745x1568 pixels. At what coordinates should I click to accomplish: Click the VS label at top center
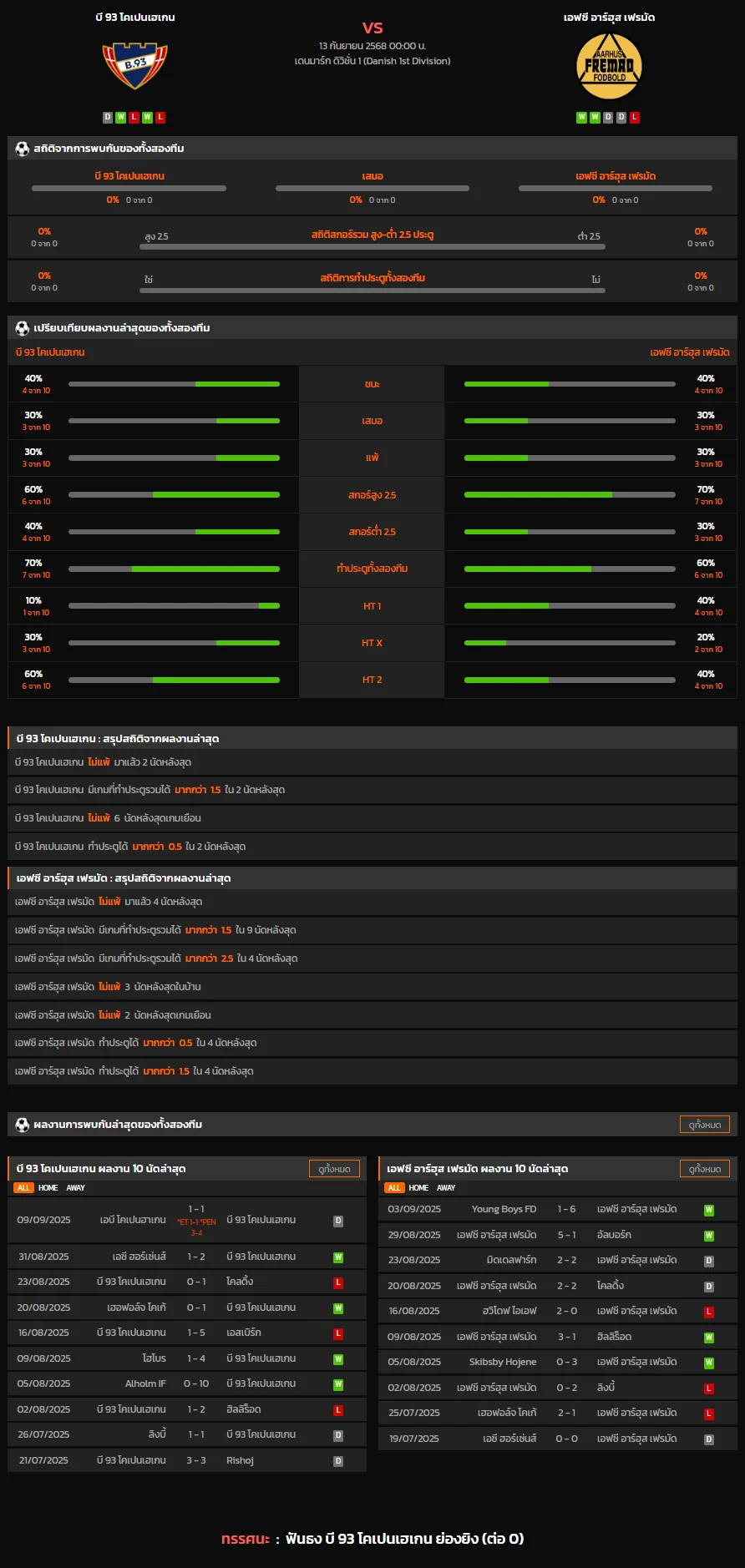click(372, 28)
